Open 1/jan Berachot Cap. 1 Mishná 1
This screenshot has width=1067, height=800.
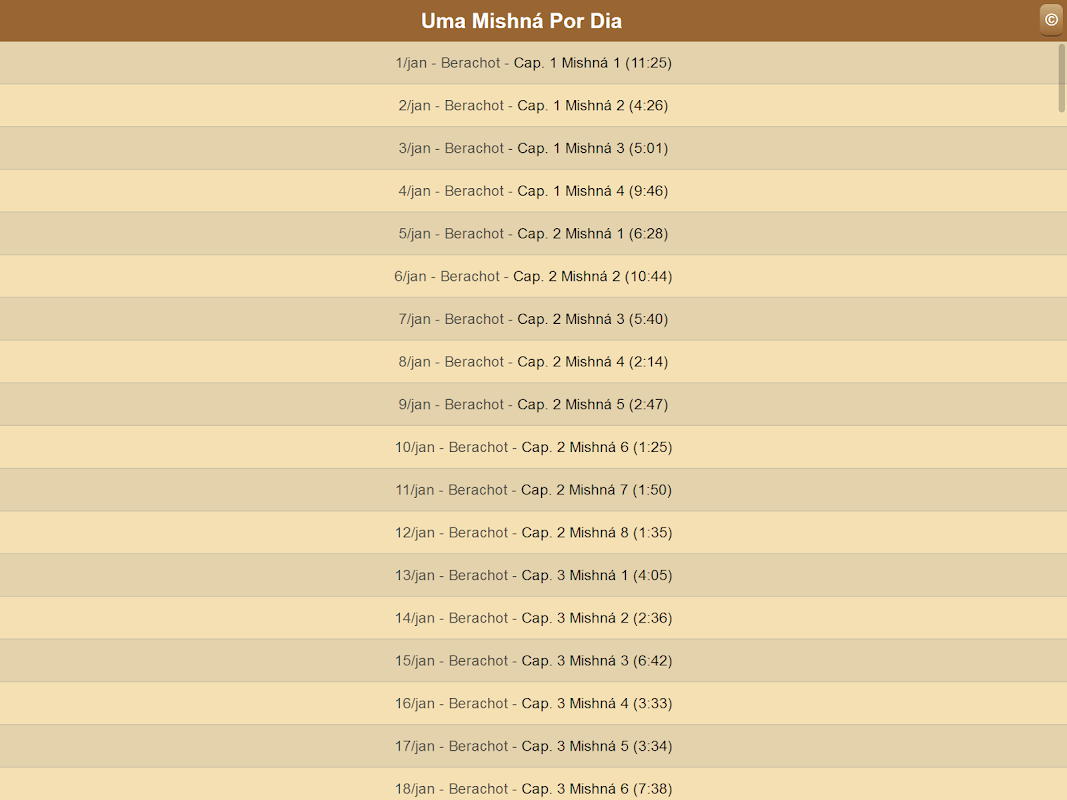(x=534, y=63)
